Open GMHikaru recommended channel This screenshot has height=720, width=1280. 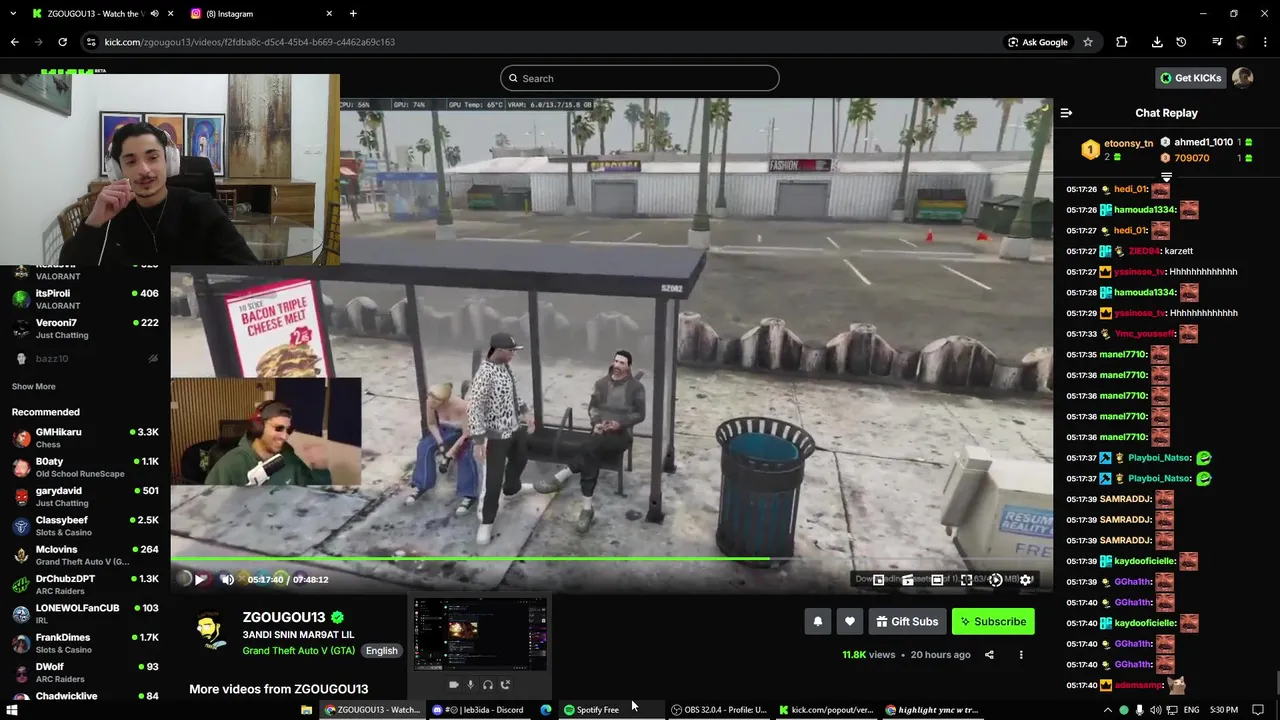[85, 438]
